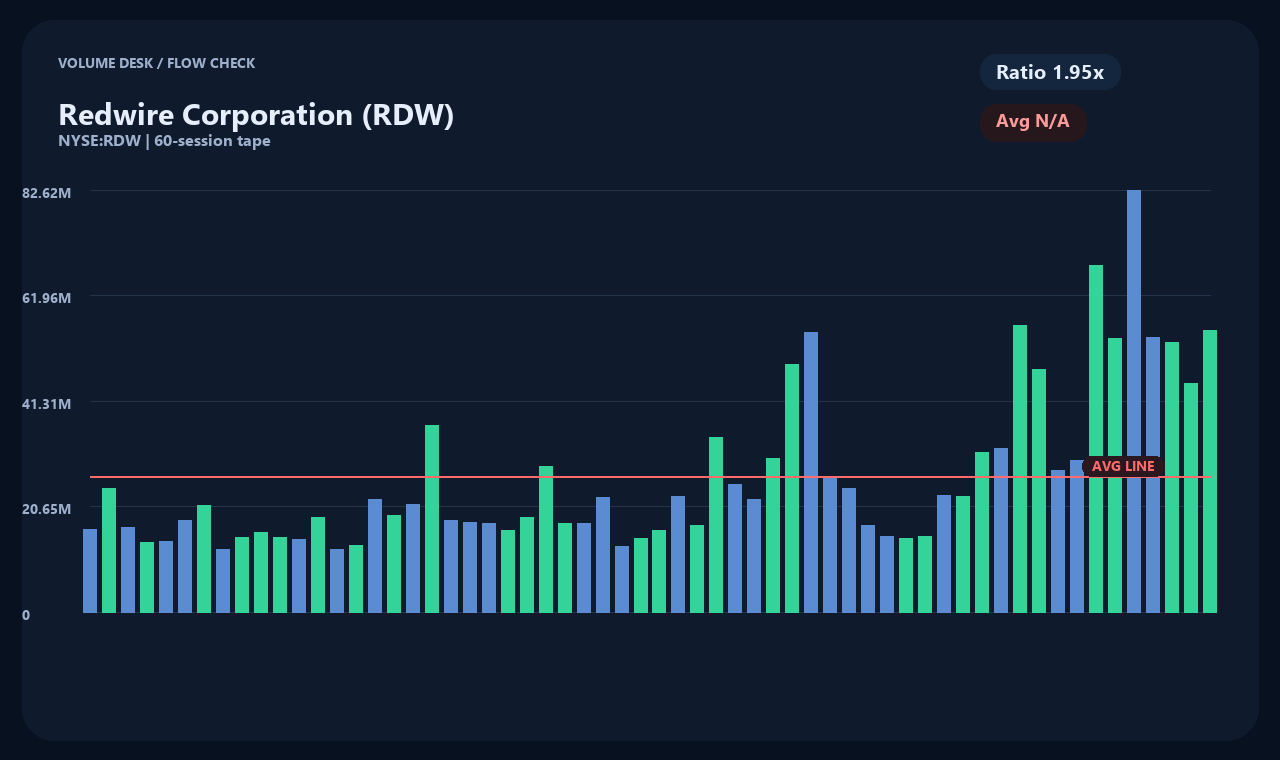Click the Ratio 1.95x badge
Image resolution: width=1280 pixels, height=760 pixels.
(x=1050, y=72)
